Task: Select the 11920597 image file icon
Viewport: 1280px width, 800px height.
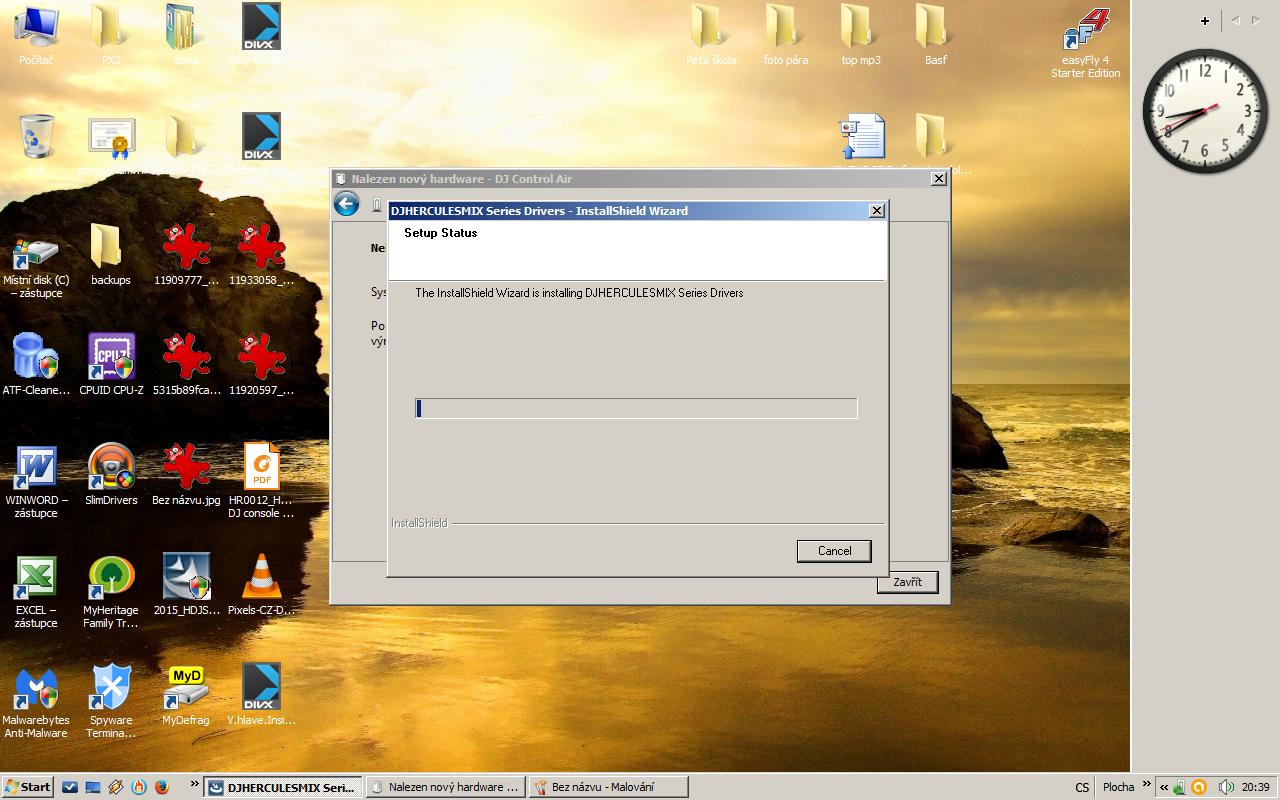Action: coord(261,365)
